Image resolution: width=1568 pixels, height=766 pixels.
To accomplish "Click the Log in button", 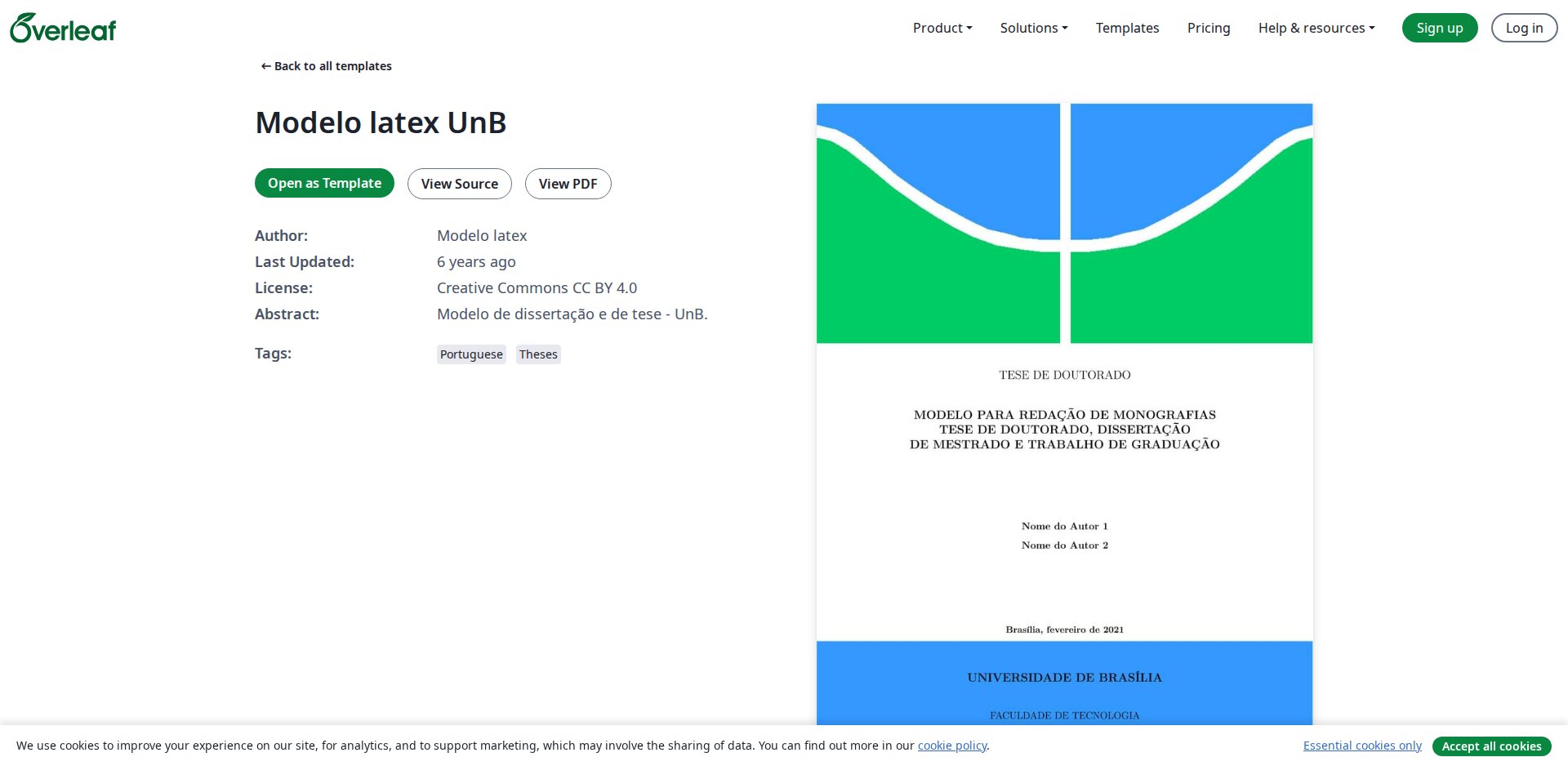I will [1524, 28].
